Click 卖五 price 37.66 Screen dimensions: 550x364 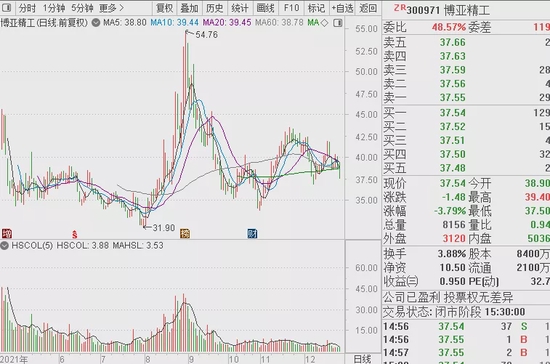(x=452, y=42)
